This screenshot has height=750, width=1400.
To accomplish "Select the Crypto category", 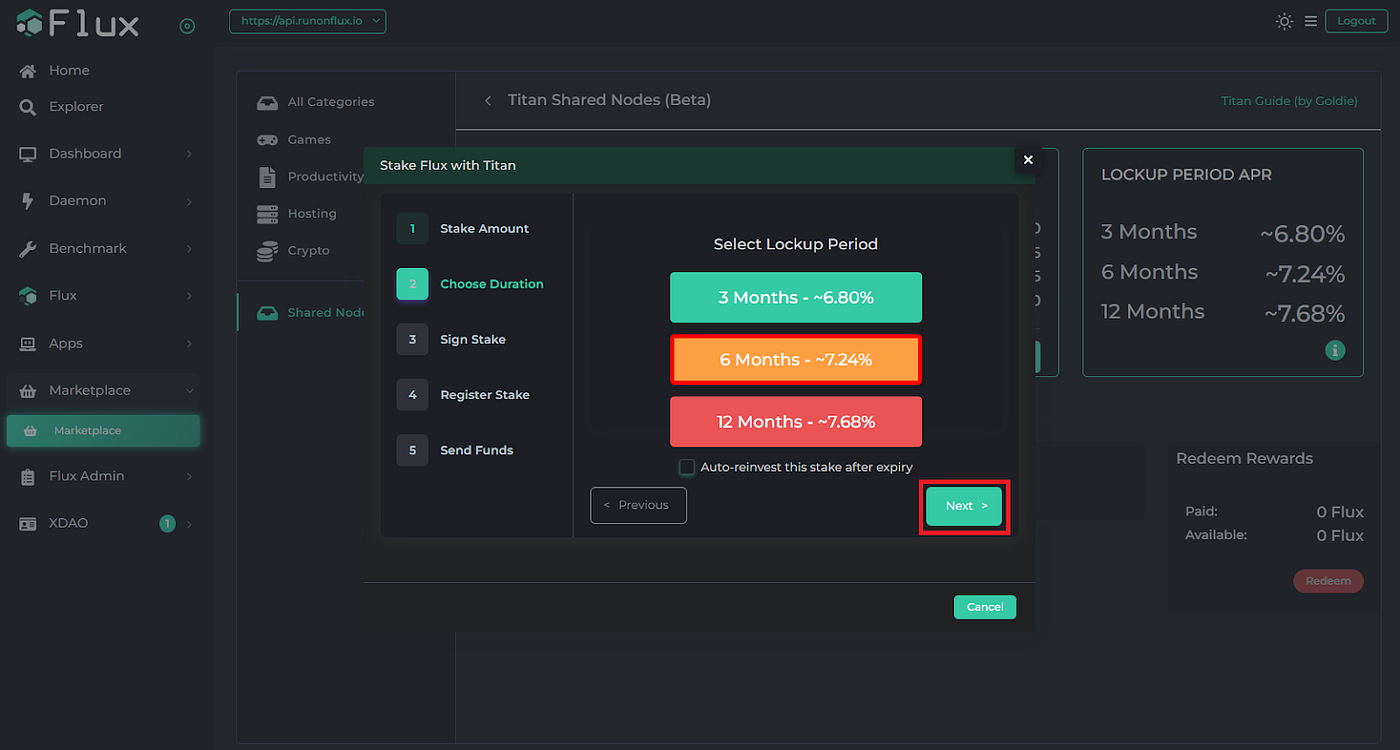I will pos(308,251).
